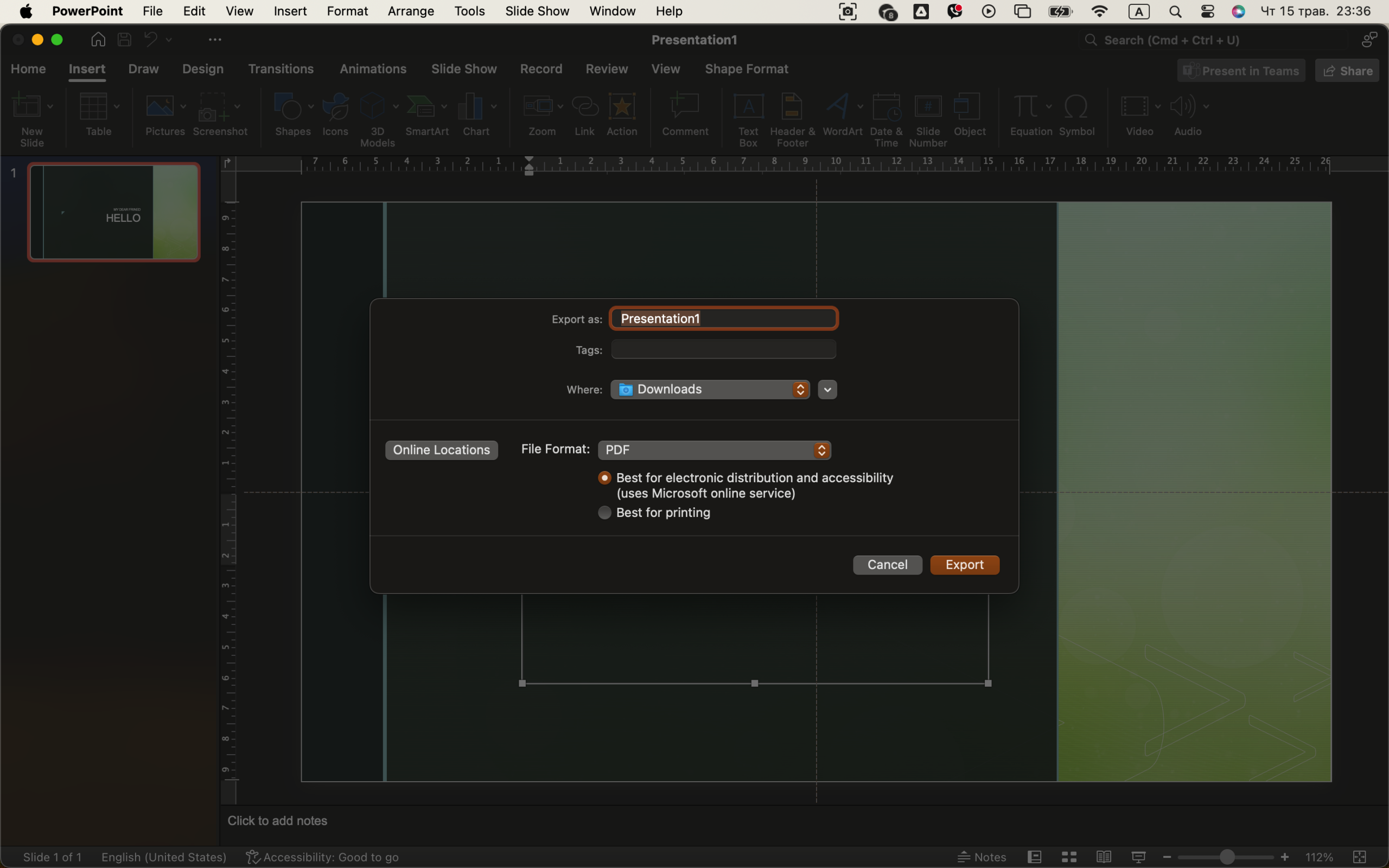The height and width of the screenshot is (868, 1389).
Task: Click the Slide Number icon
Action: point(927,106)
